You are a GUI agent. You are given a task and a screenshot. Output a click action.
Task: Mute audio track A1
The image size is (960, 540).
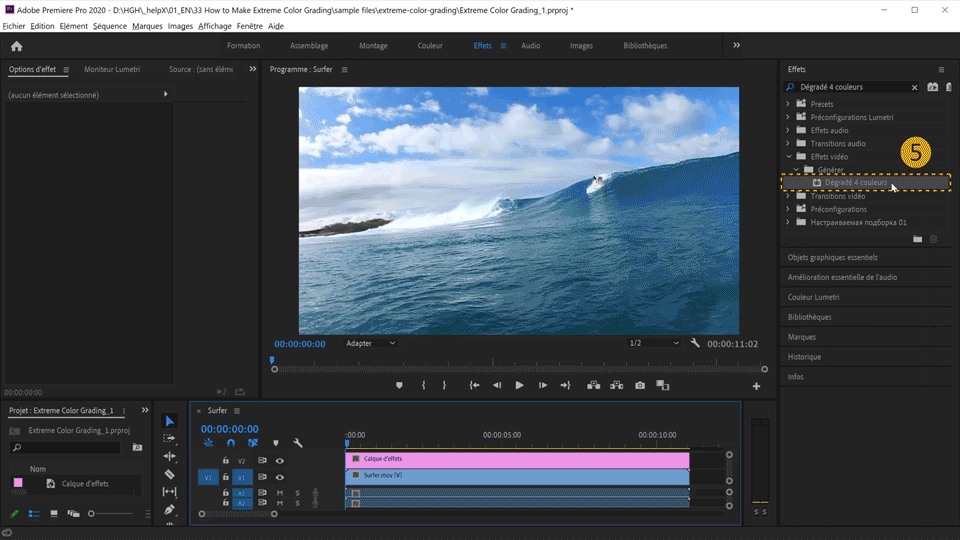click(280, 493)
